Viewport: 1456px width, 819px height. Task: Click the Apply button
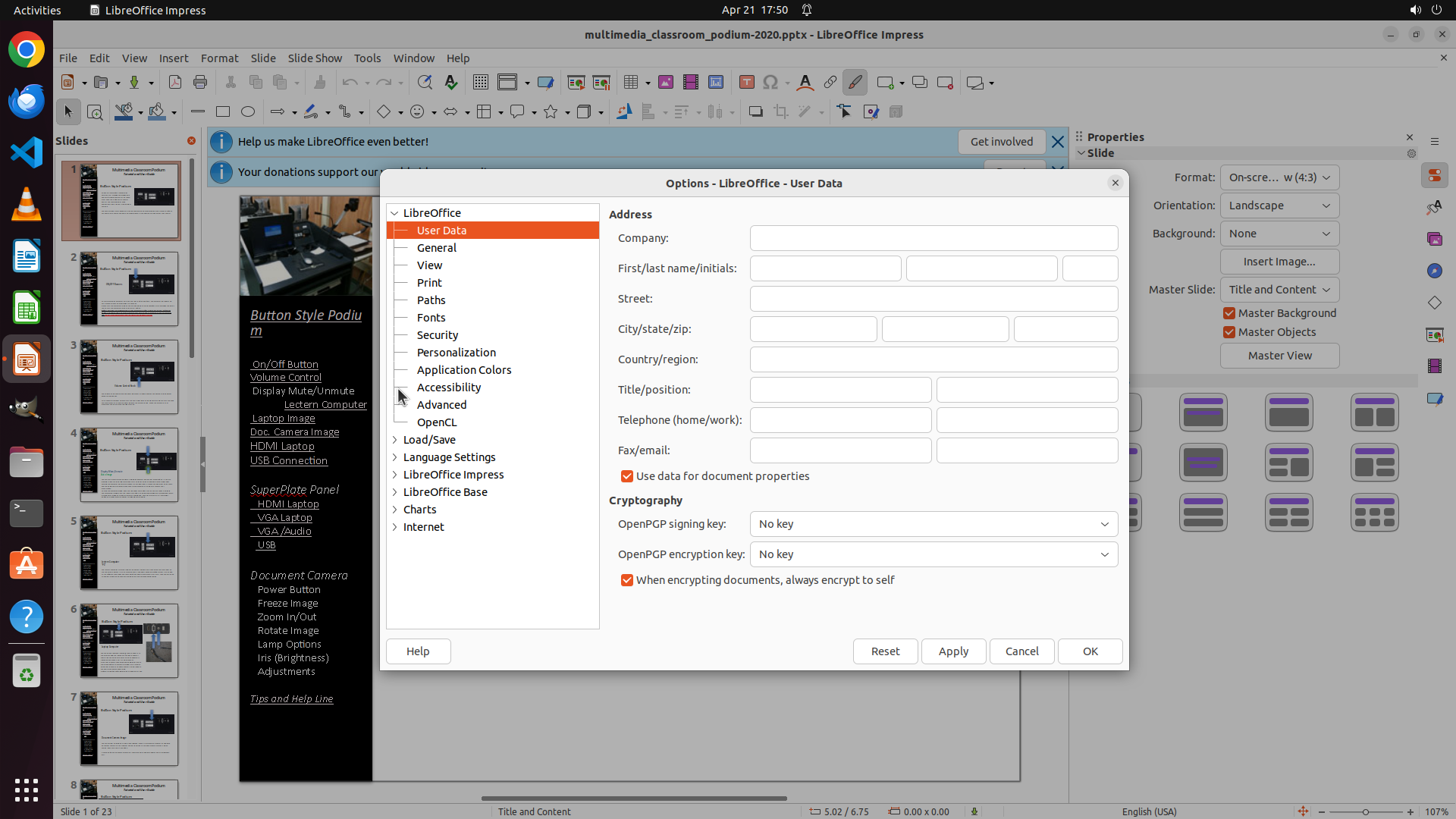pyautogui.click(x=953, y=651)
